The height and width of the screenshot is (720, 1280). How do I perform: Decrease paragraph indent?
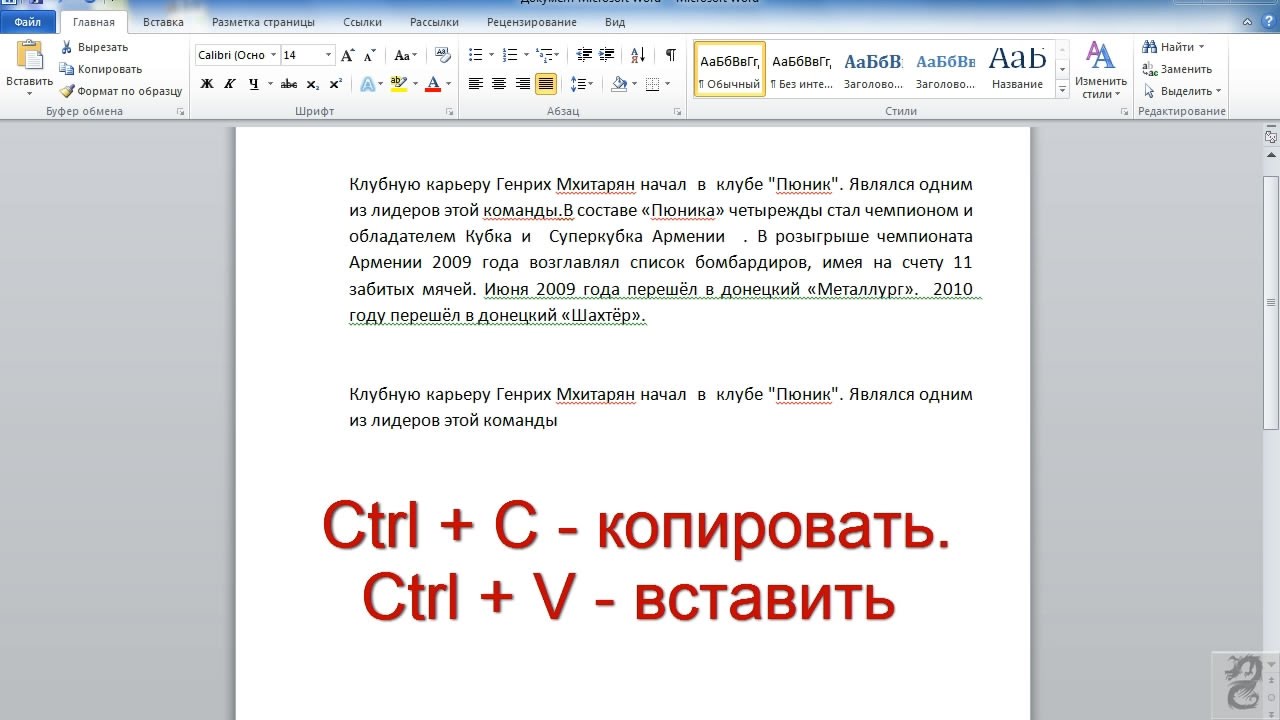(584, 55)
